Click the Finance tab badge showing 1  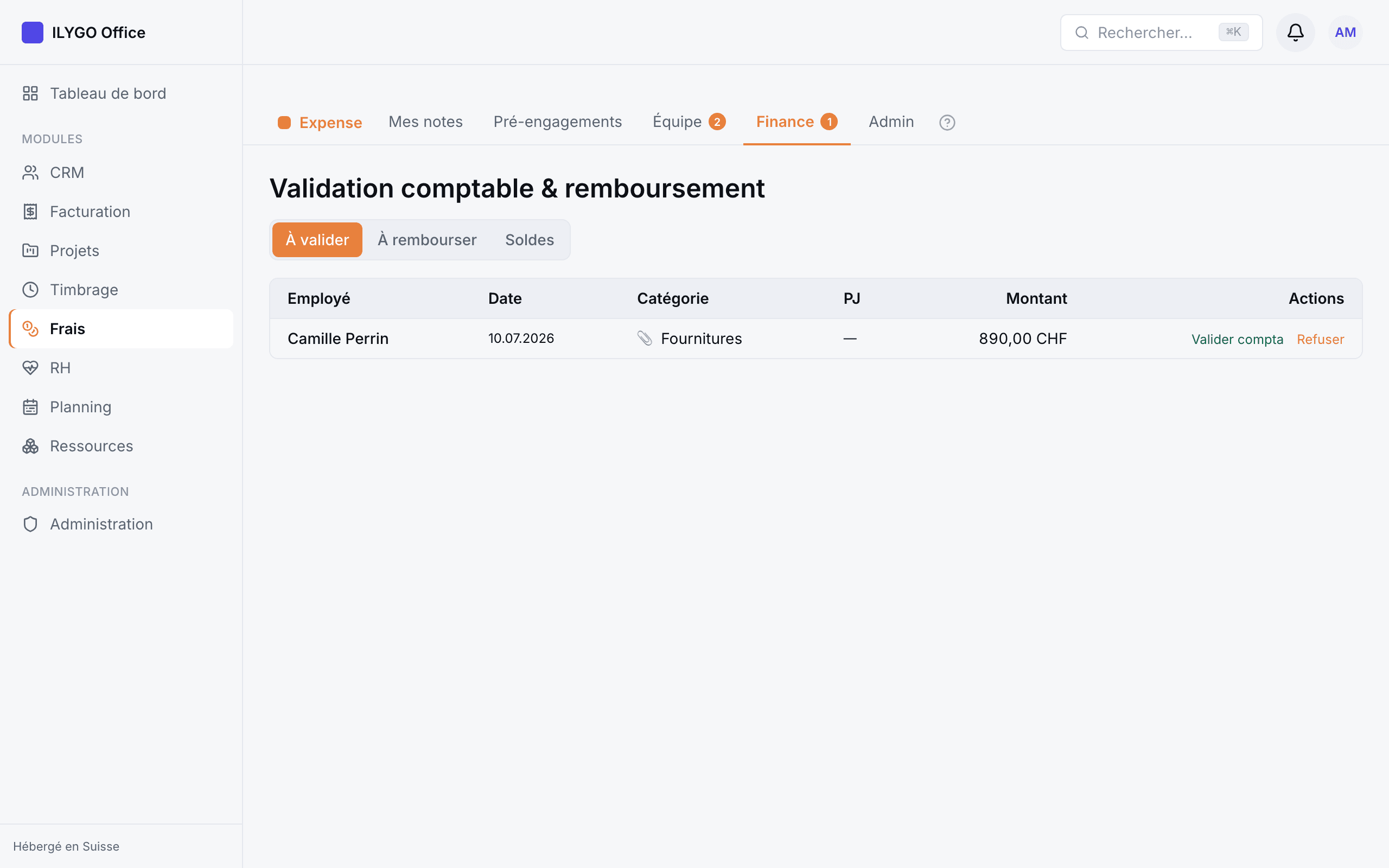[829, 122]
